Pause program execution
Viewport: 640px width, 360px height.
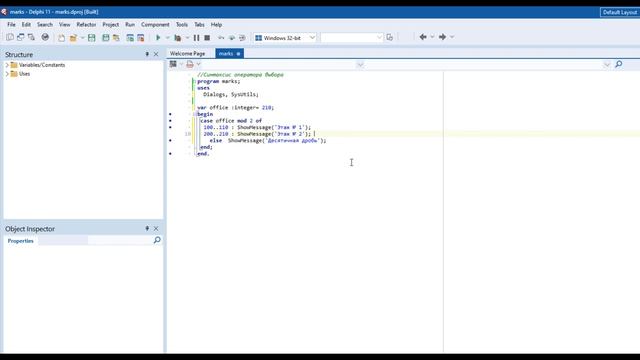[196, 38]
